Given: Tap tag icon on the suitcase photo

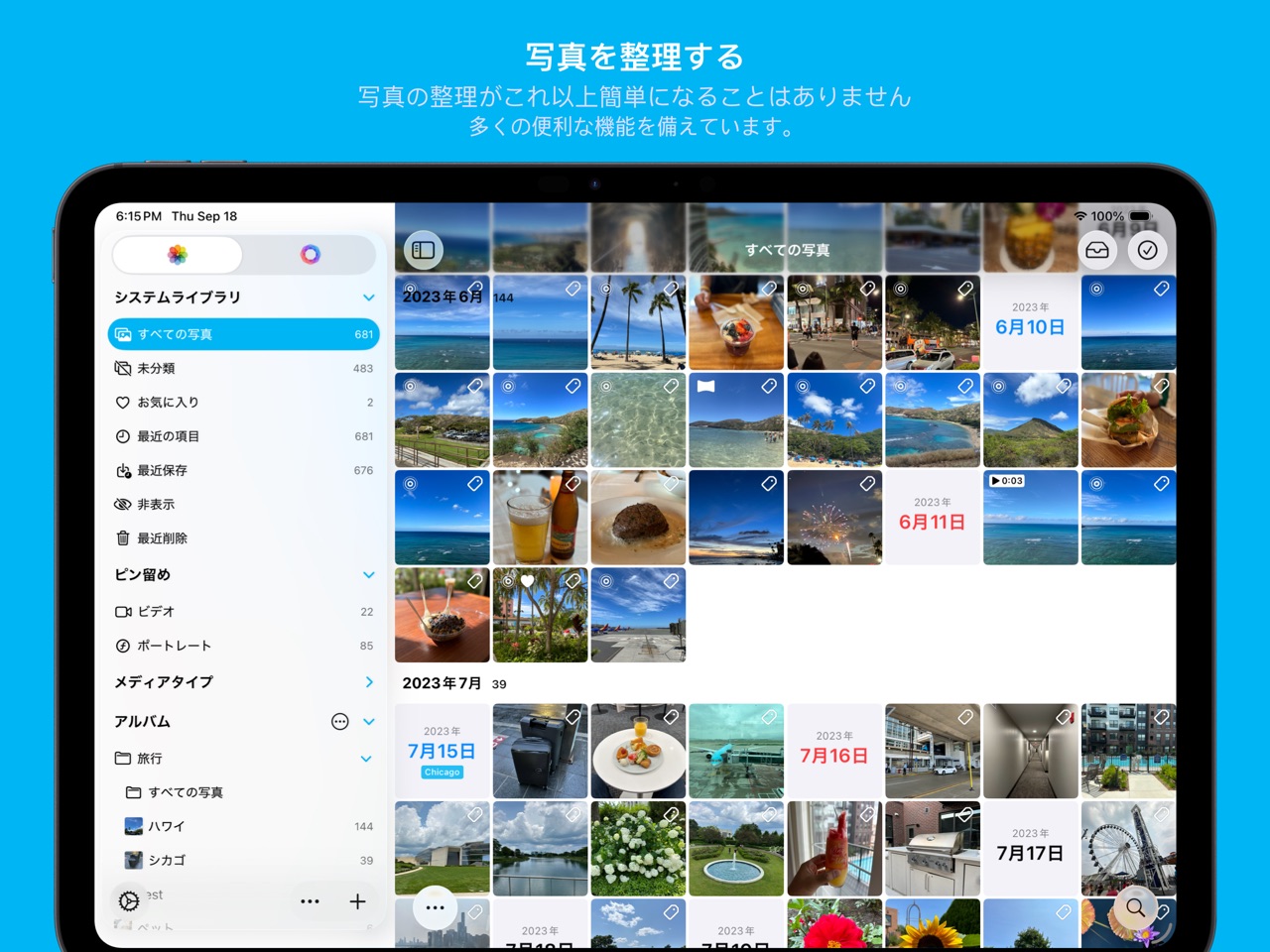Looking at the screenshot, I should (x=572, y=716).
